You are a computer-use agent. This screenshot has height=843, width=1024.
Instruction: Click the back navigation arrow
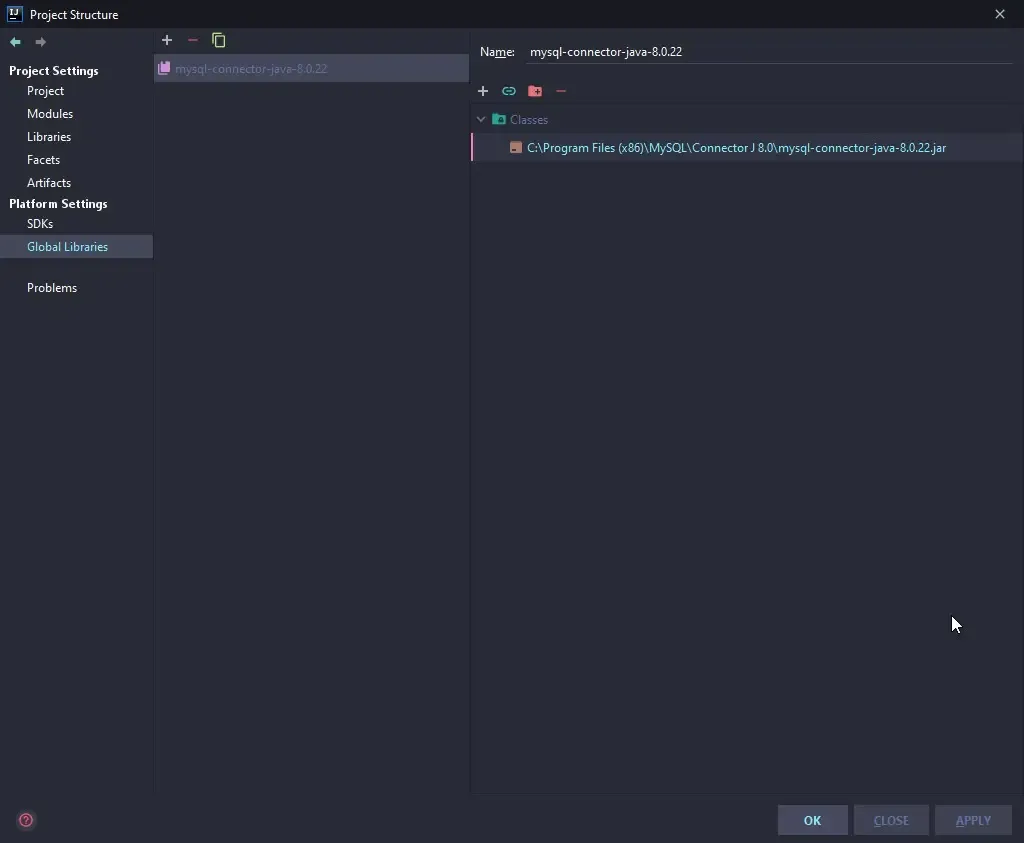click(15, 42)
